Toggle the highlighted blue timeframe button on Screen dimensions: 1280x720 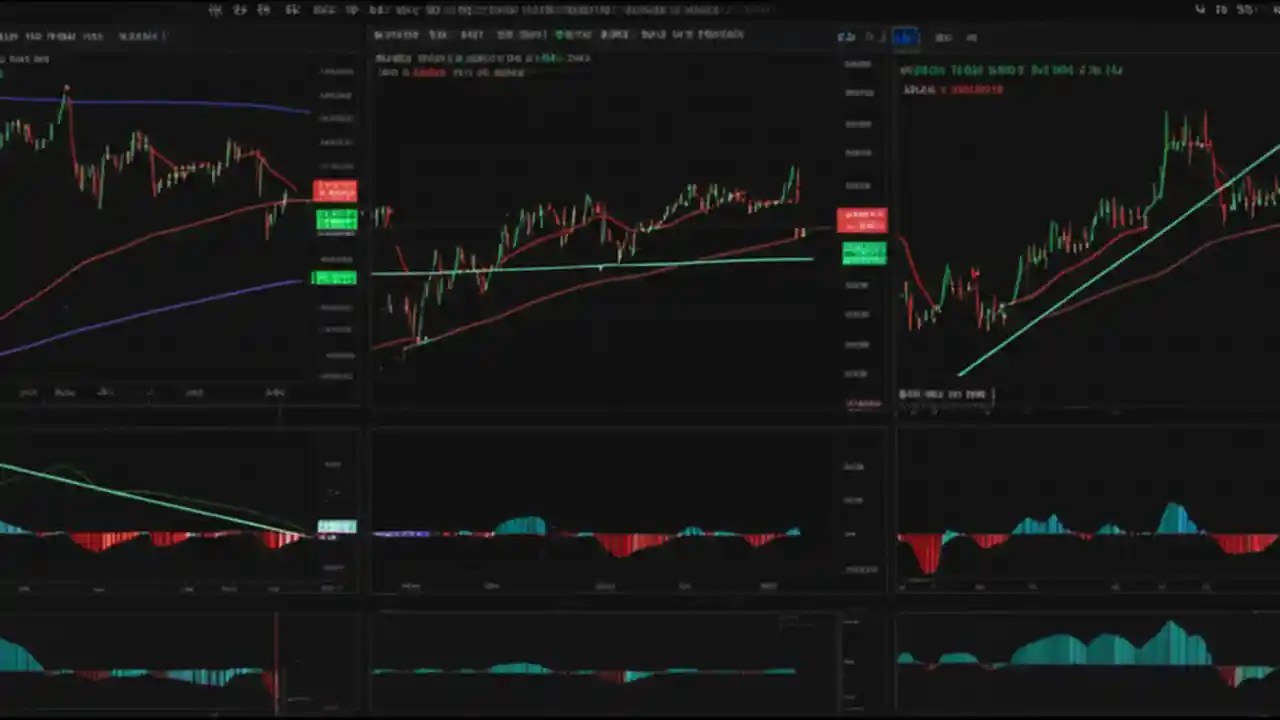click(x=905, y=37)
